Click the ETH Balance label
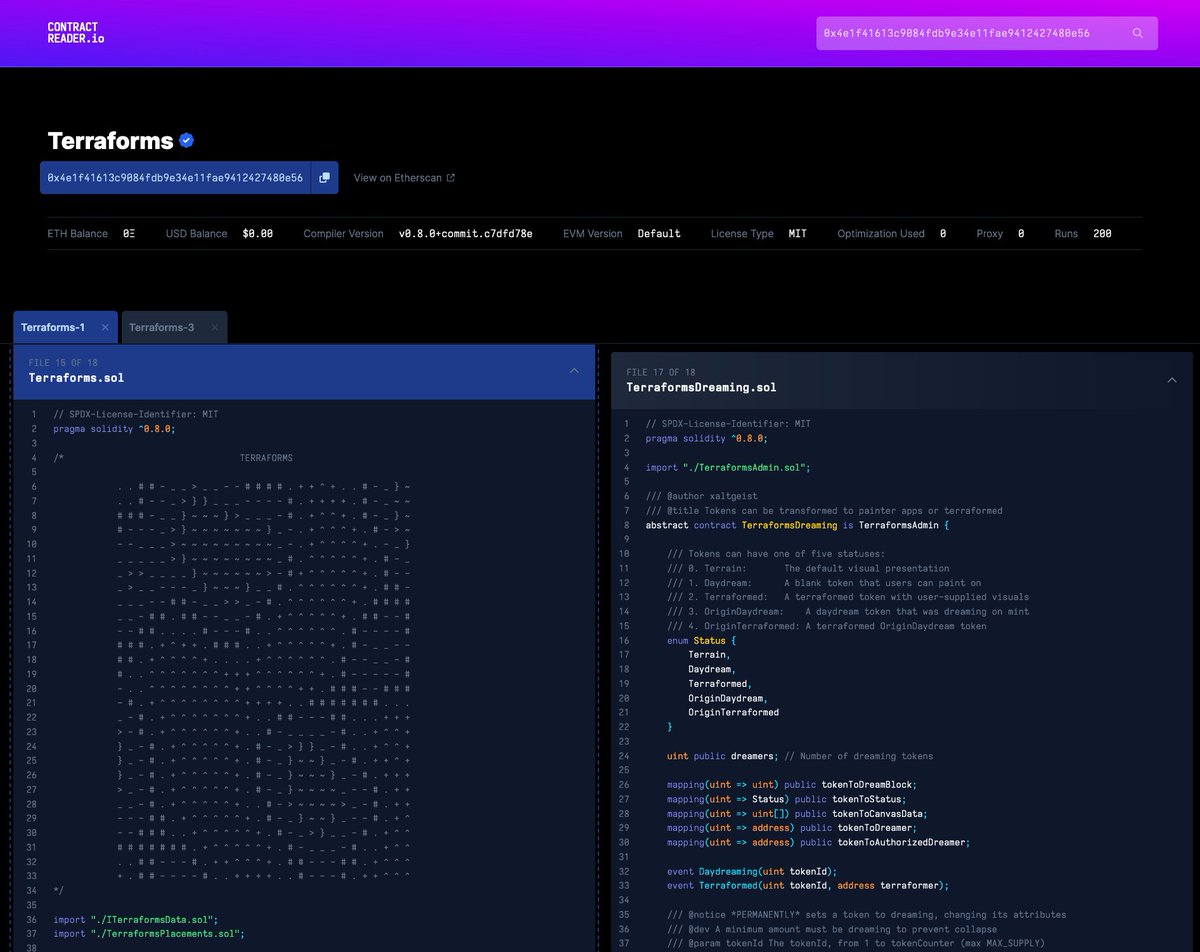 coord(77,233)
